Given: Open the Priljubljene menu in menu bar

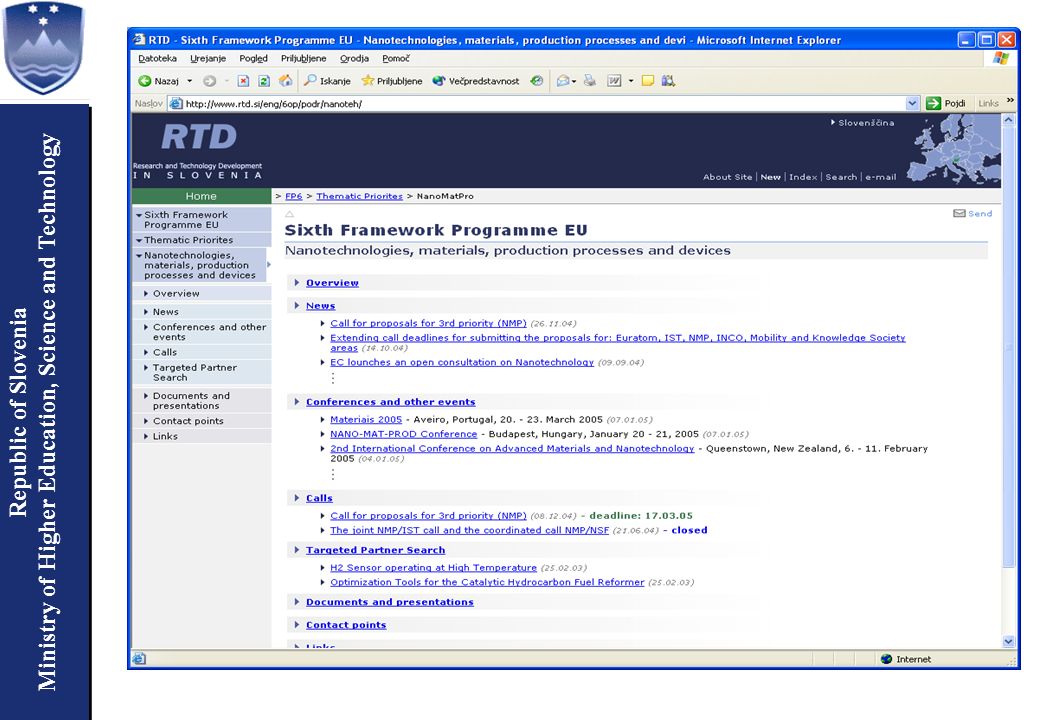Looking at the screenshot, I should click(x=303, y=58).
